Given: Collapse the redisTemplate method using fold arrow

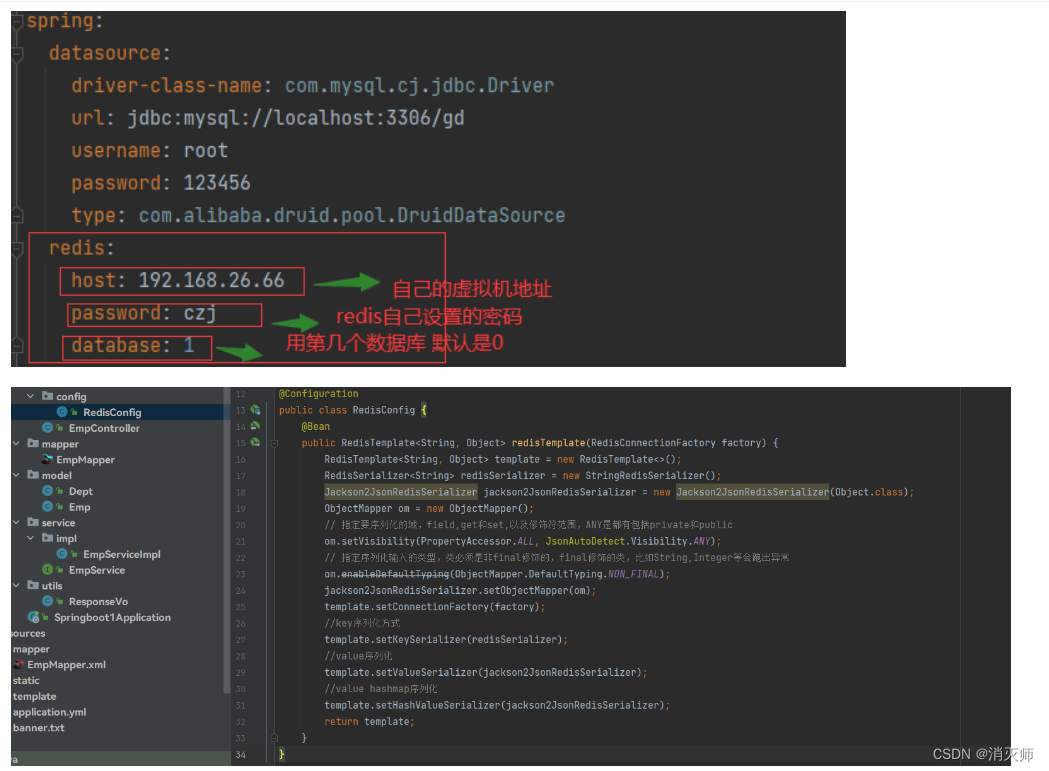Looking at the screenshot, I should 273,443.
